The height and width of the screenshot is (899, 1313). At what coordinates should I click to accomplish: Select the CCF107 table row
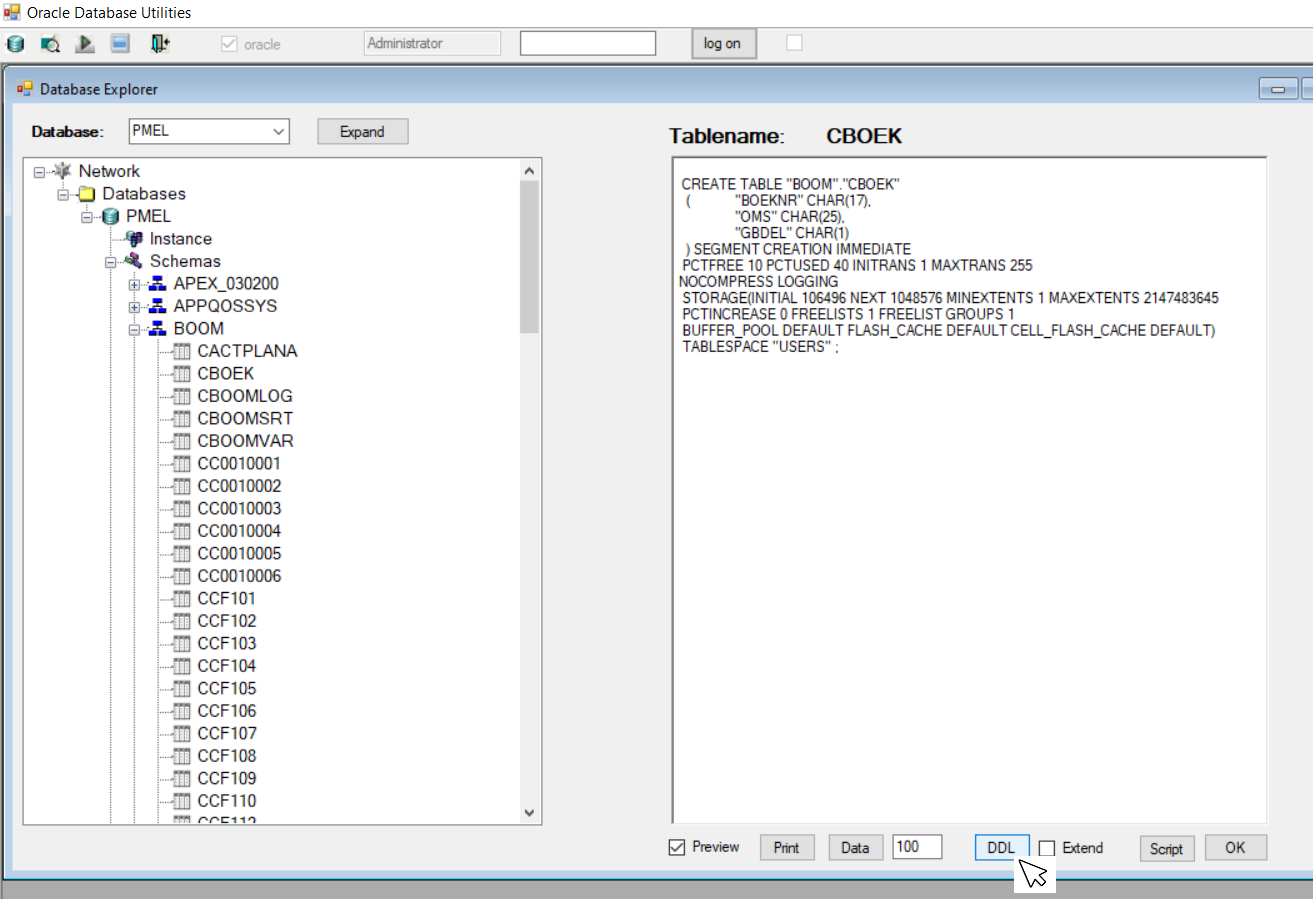[227, 733]
